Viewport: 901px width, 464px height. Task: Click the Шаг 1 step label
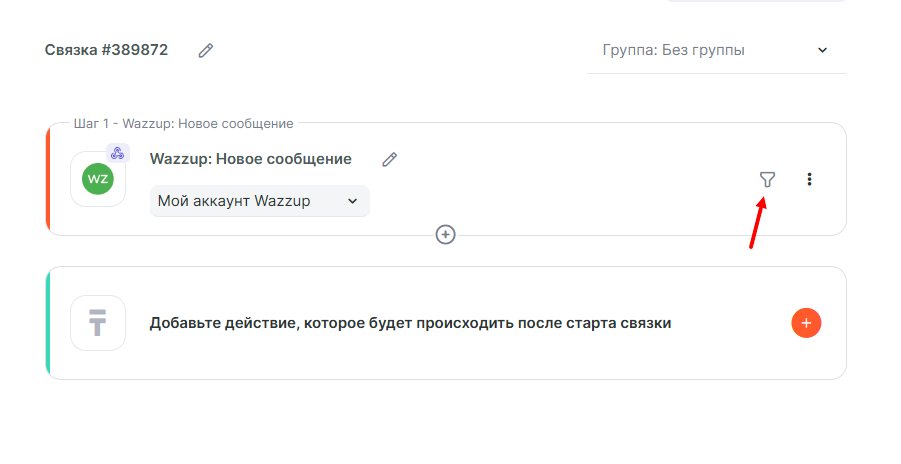[183, 124]
